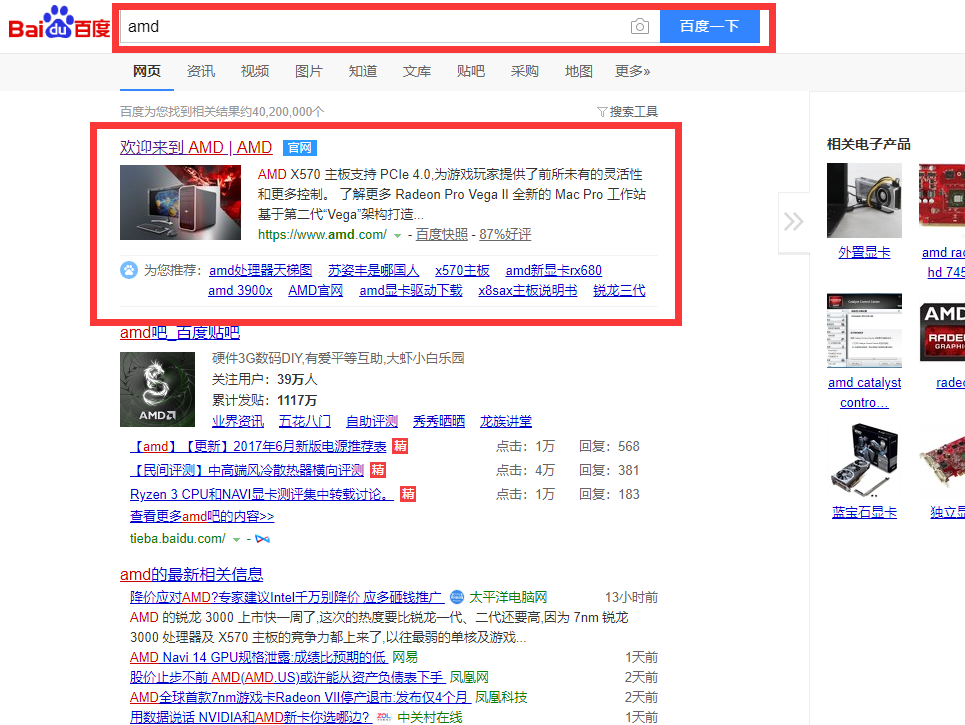This screenshot has width=965, height=725.
Task: Open AMD官网 suggestion link
Action: [x=316, y=290]
